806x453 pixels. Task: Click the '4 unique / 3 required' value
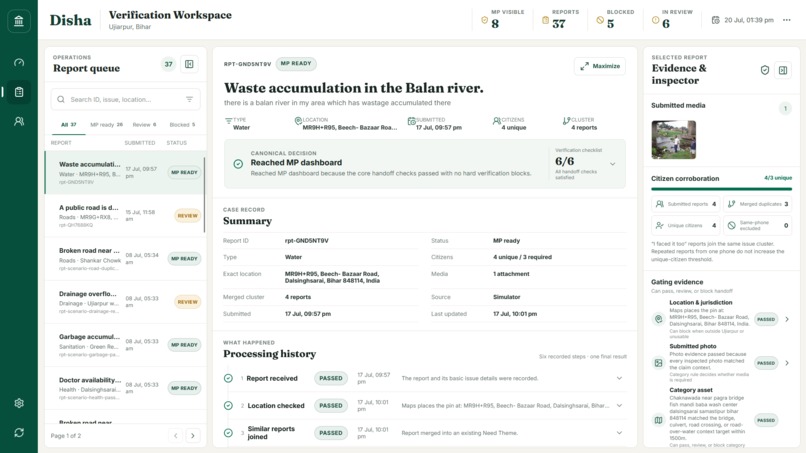[x=522, y=257]
